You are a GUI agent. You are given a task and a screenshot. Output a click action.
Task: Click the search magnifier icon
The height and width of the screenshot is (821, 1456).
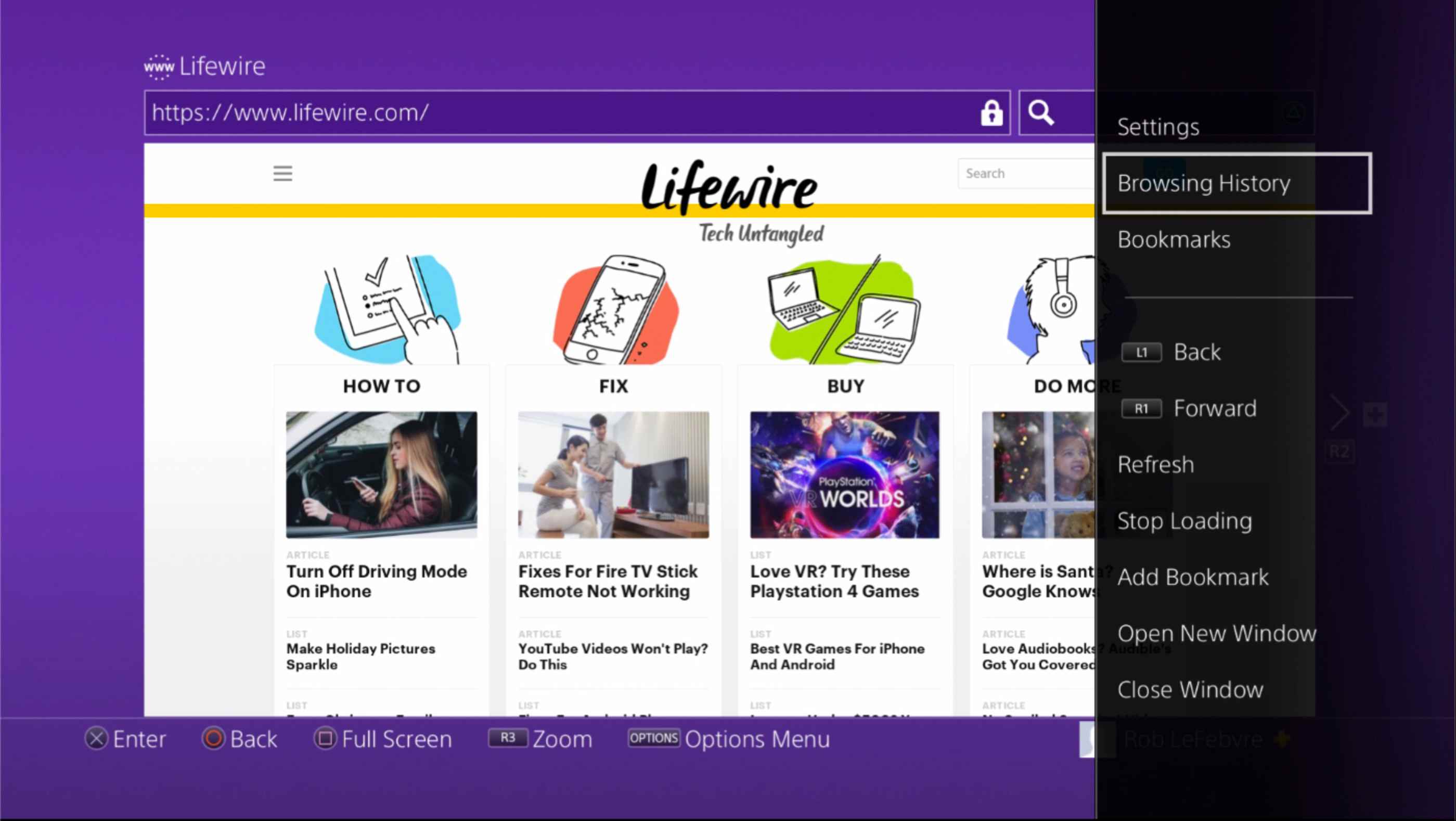point(1043,112)
